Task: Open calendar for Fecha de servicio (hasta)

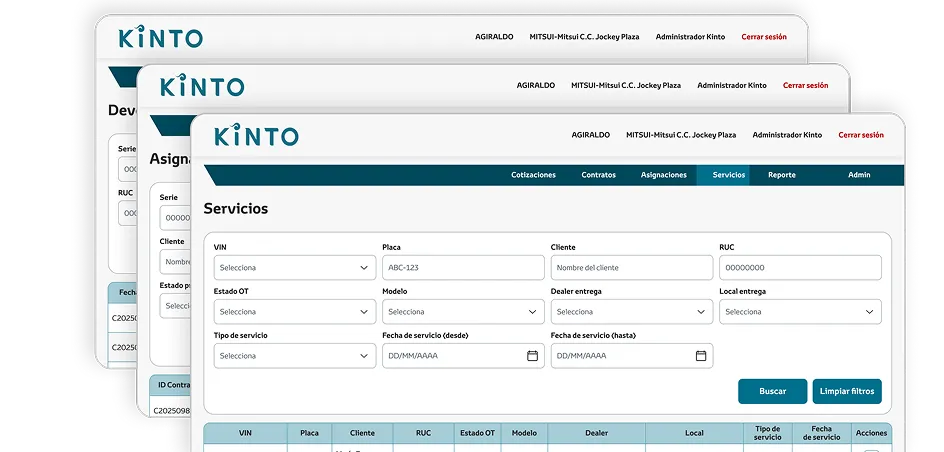Action: pyautogui.click(x=701, y=356)
